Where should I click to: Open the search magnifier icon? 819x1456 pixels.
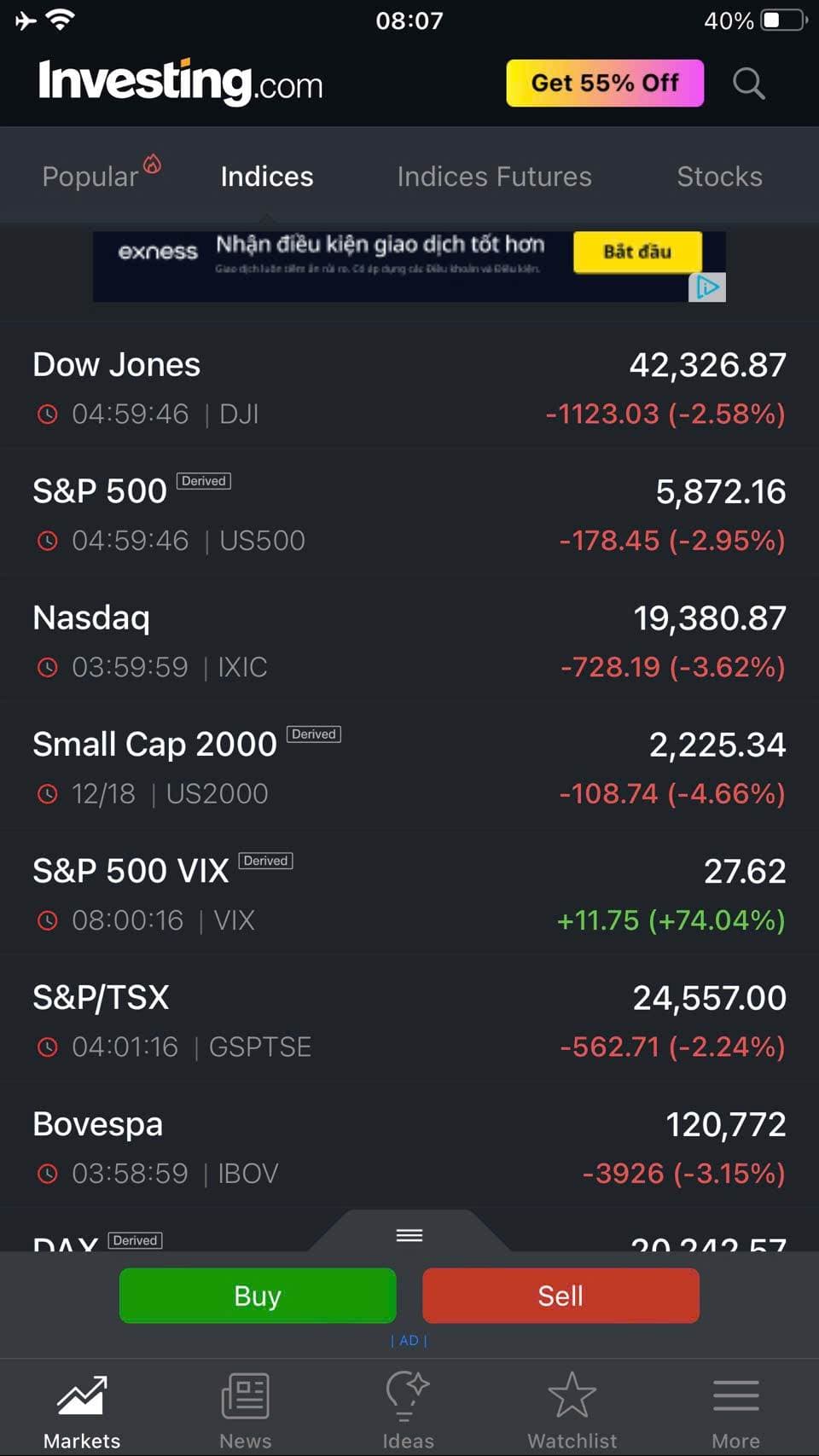pyautogui.click(x=748, y=84)
